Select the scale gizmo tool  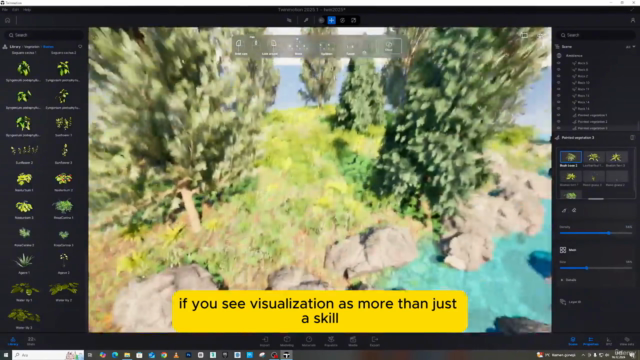(x=353, y=20)
